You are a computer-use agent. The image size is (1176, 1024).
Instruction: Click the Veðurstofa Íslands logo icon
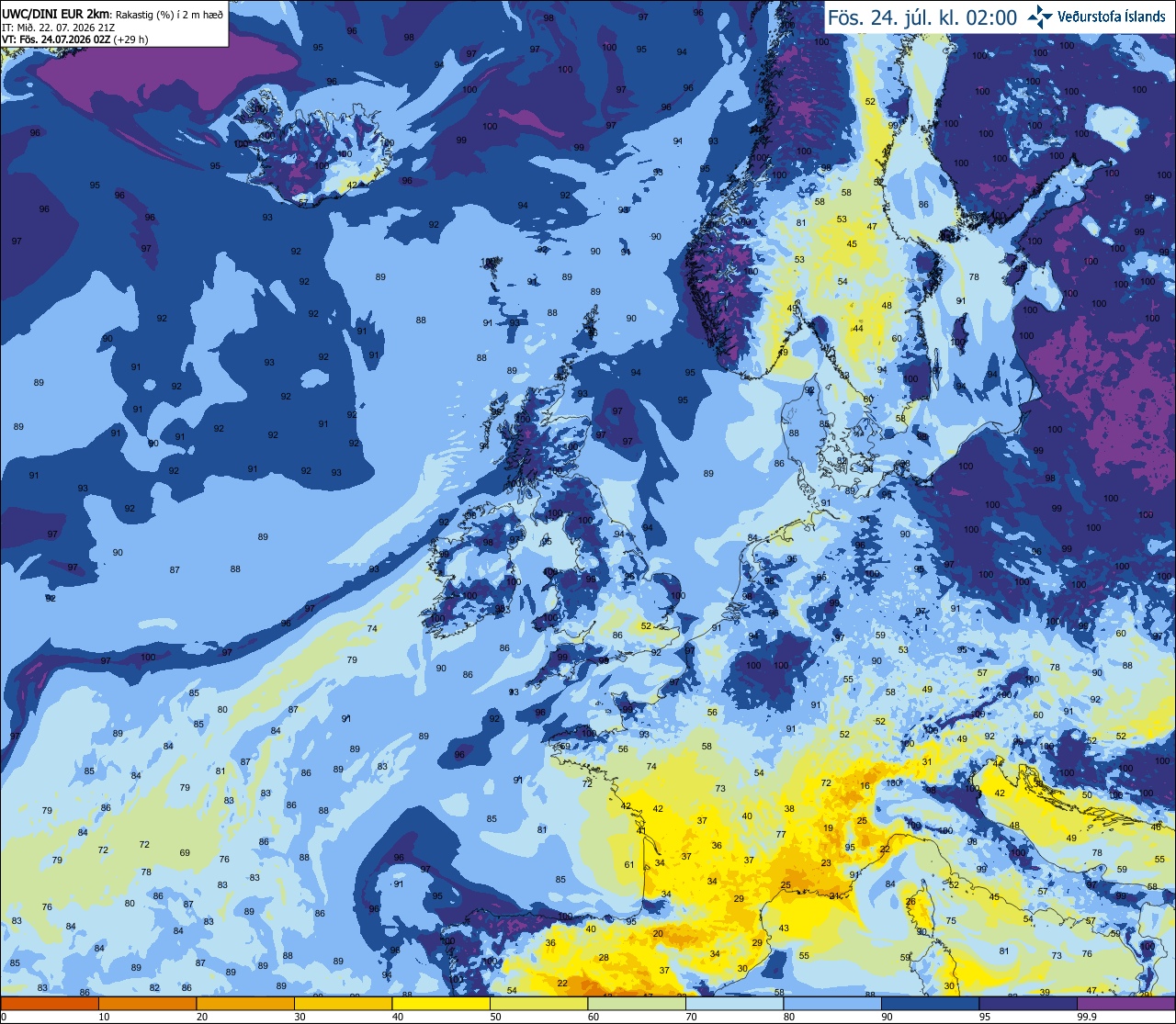1040,16
